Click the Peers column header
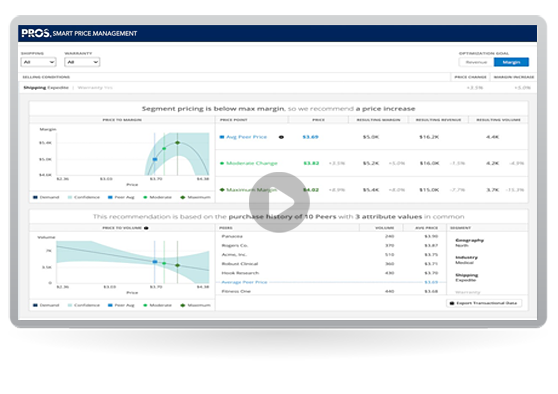Image resolution: width=558 pixels, height=394 pixels. [226, 228]
